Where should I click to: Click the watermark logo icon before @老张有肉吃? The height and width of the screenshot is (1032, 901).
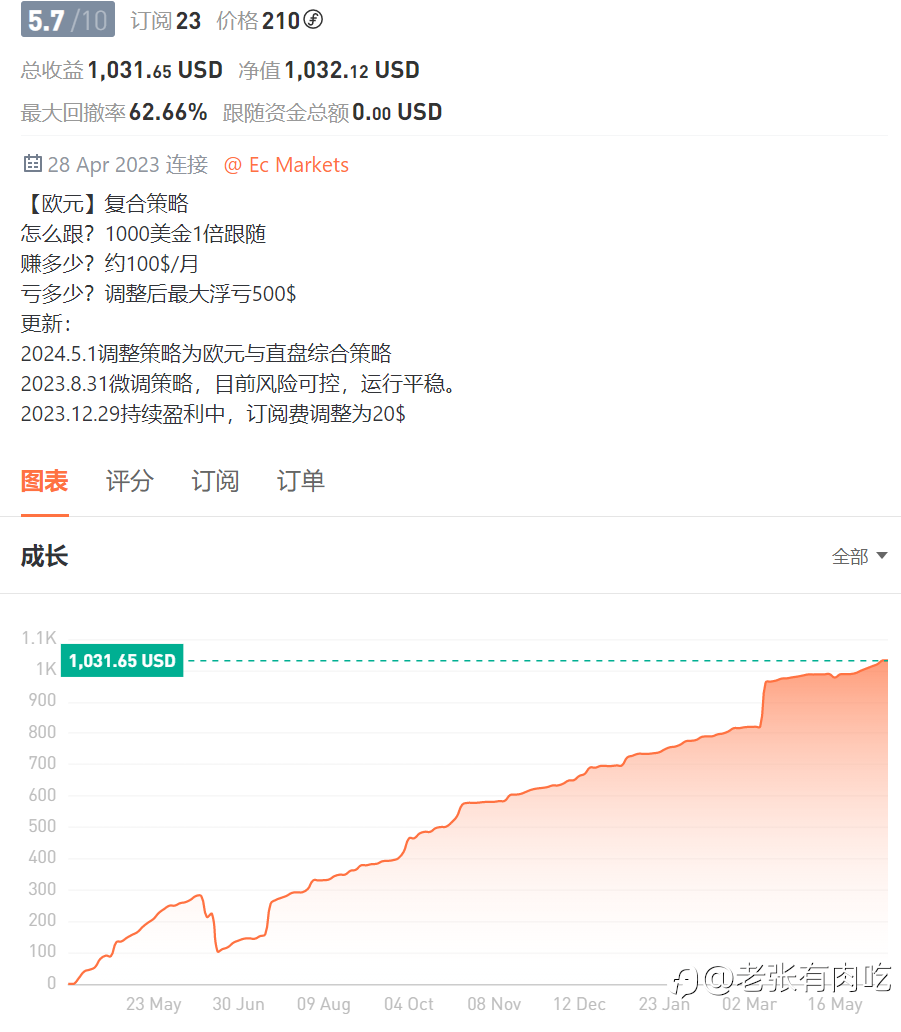click(x=685, y=977)
